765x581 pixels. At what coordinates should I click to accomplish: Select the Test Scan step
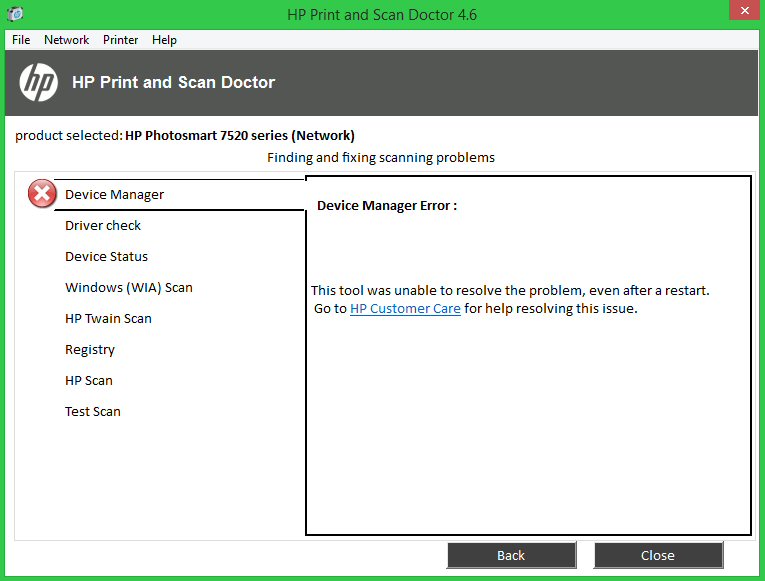93,412
